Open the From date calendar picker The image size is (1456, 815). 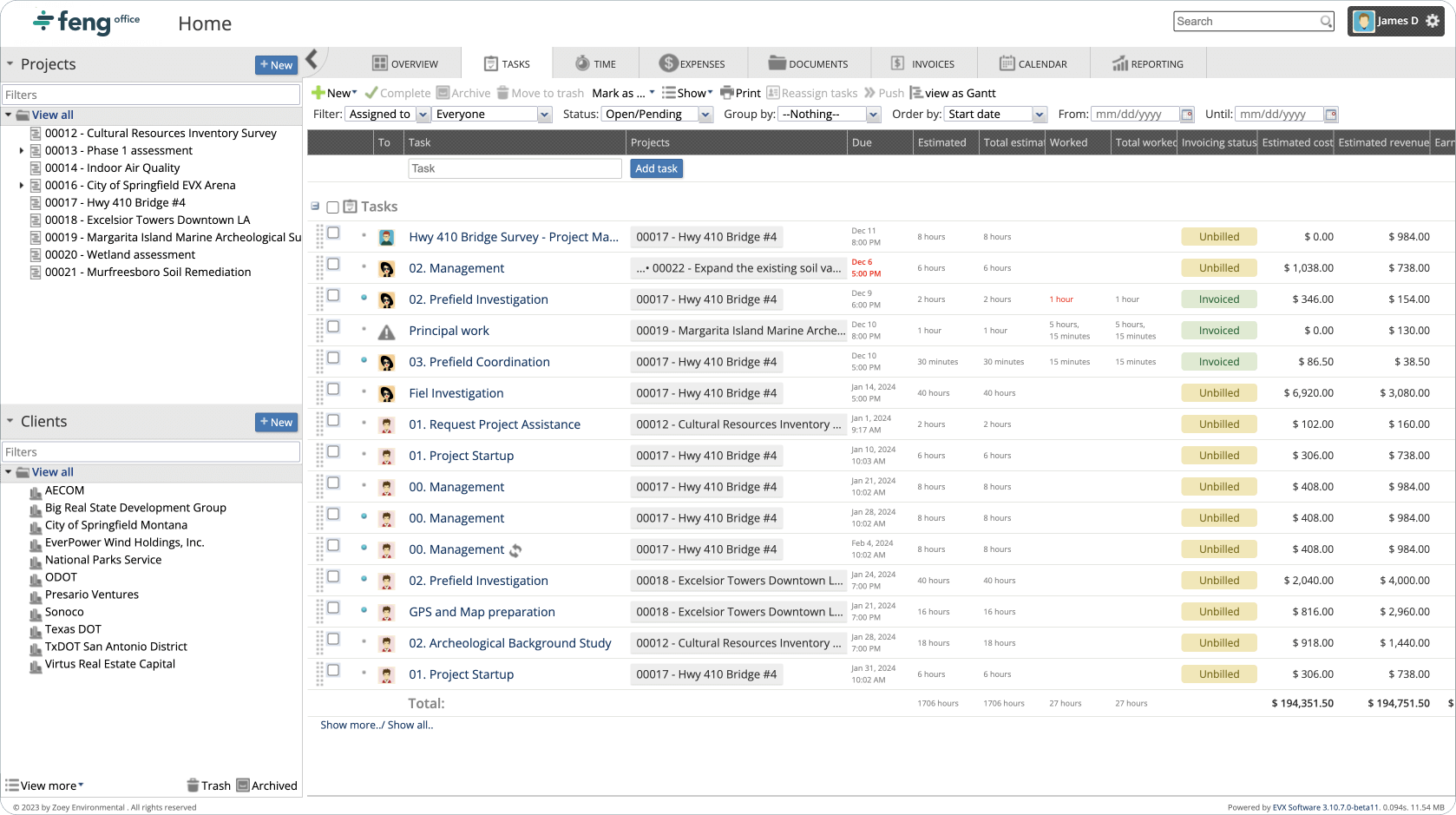click(1187, 115)
